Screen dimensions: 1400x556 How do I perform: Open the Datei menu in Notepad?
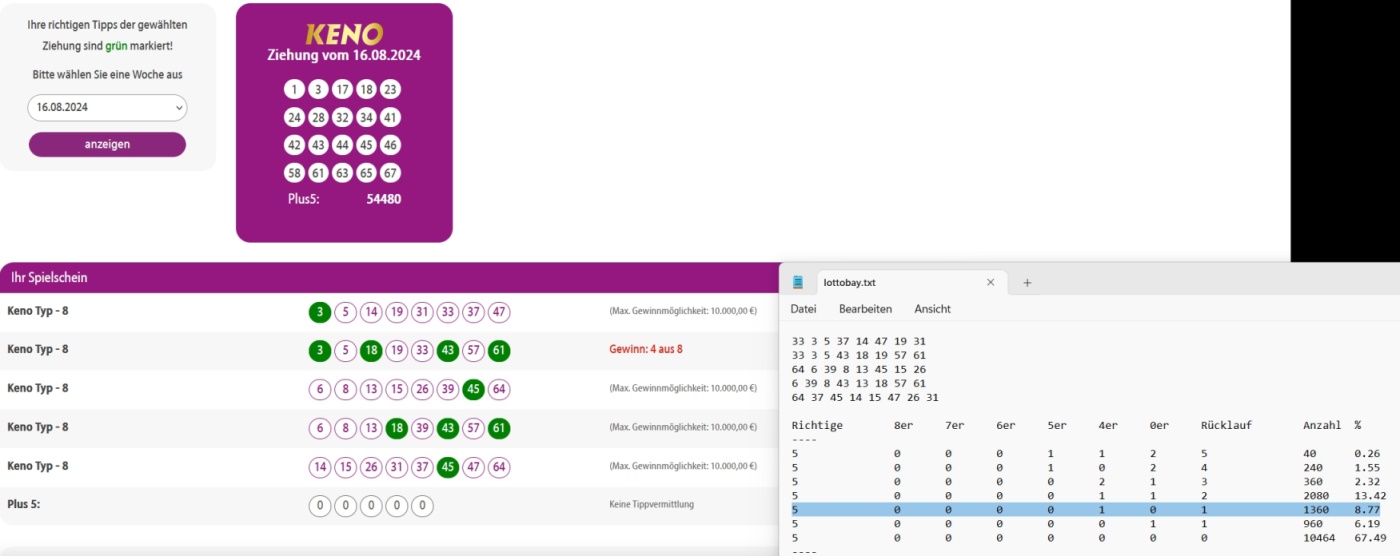803,309
